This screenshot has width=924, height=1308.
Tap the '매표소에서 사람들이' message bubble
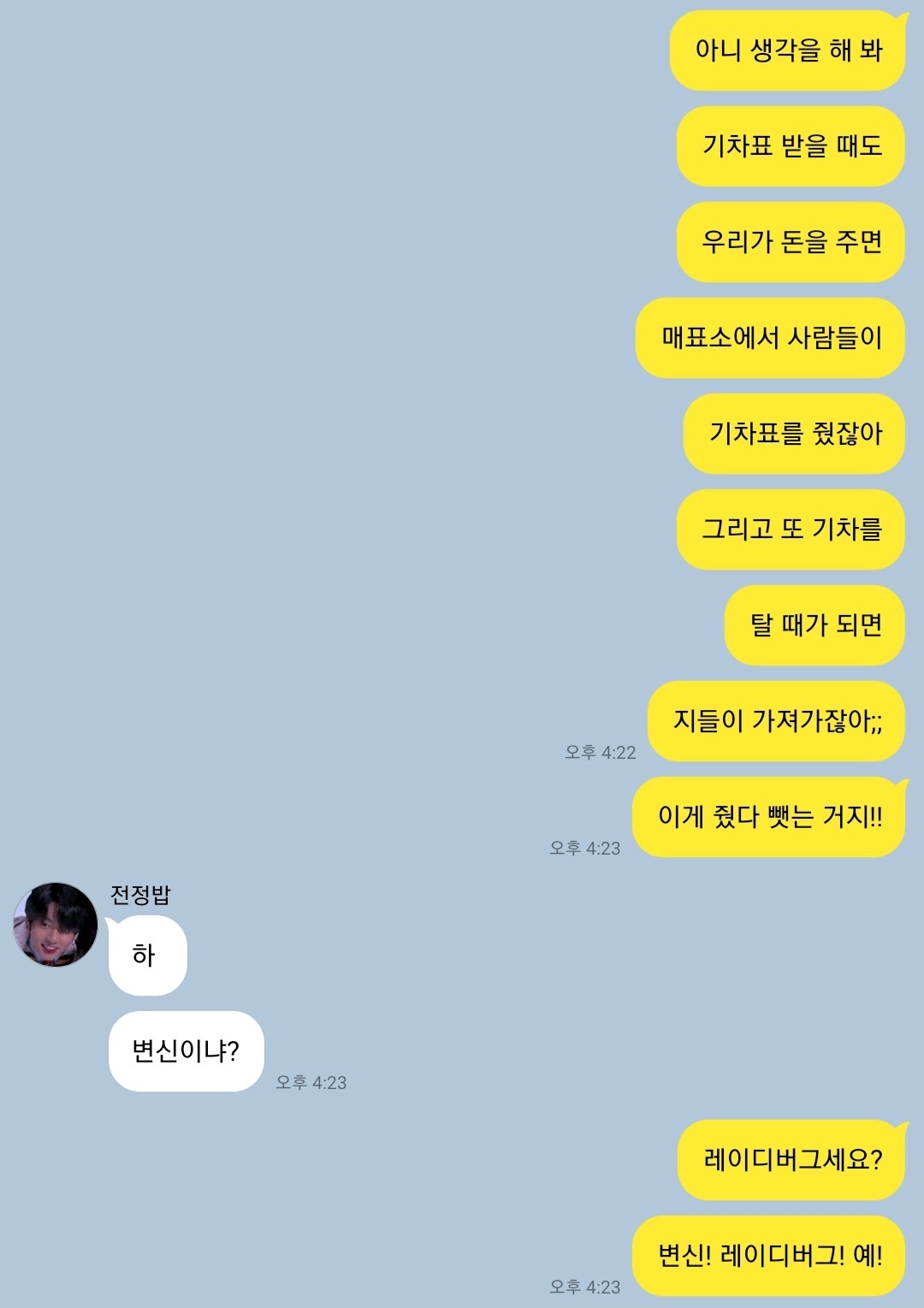pos(771,338)
